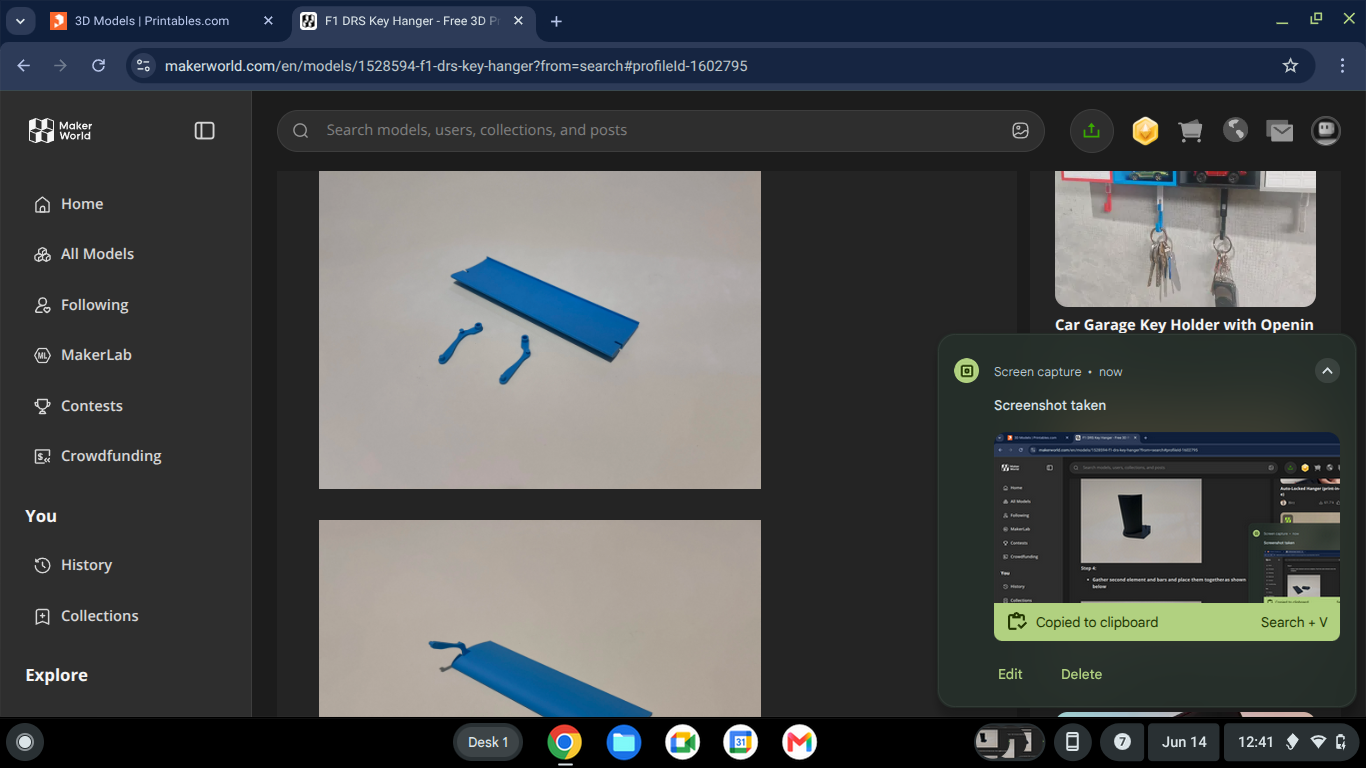Open the yellow hexagon points icon
The width and height of the screenshot is (1366, 768).
click(x=1144, y=131)
